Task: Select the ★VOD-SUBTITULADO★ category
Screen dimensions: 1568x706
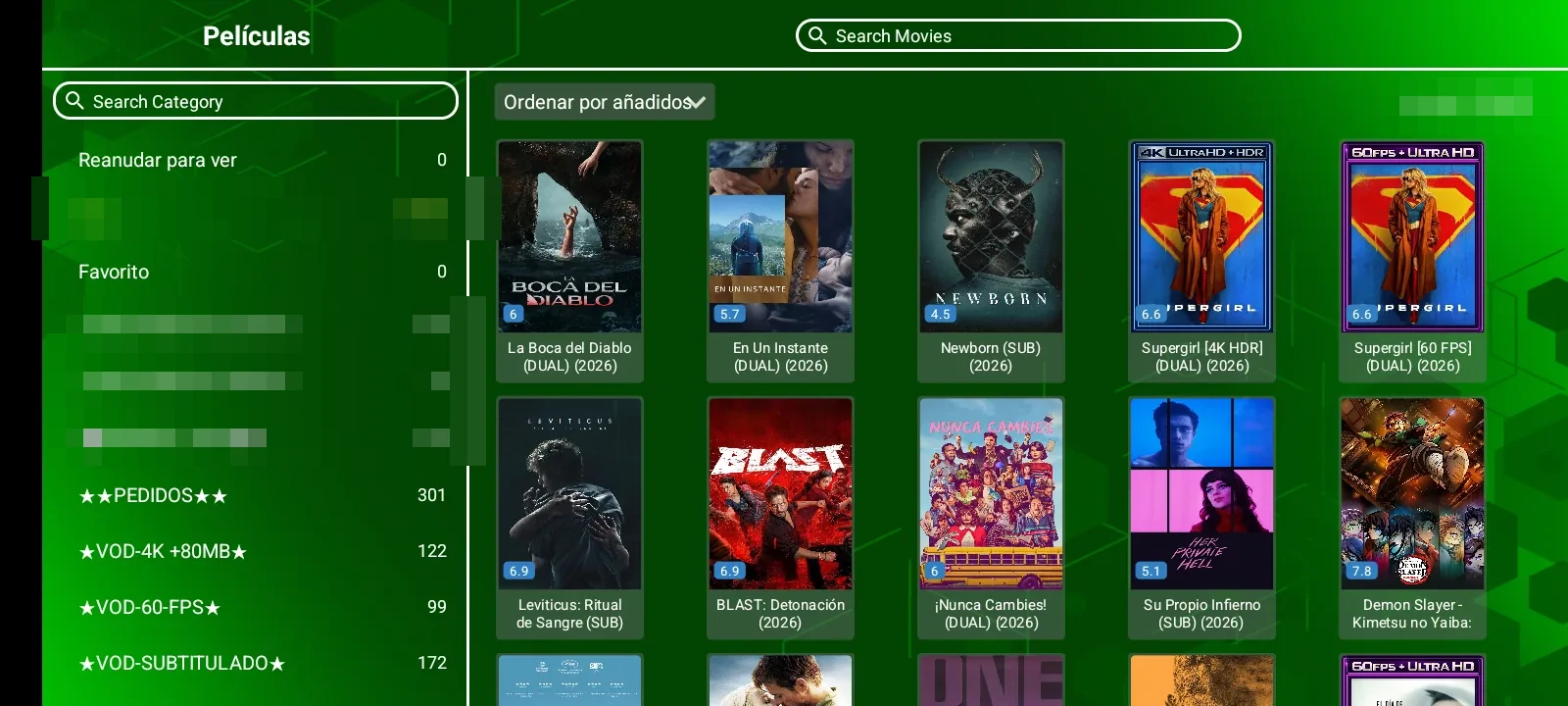Action: click(x=263, y=663)
